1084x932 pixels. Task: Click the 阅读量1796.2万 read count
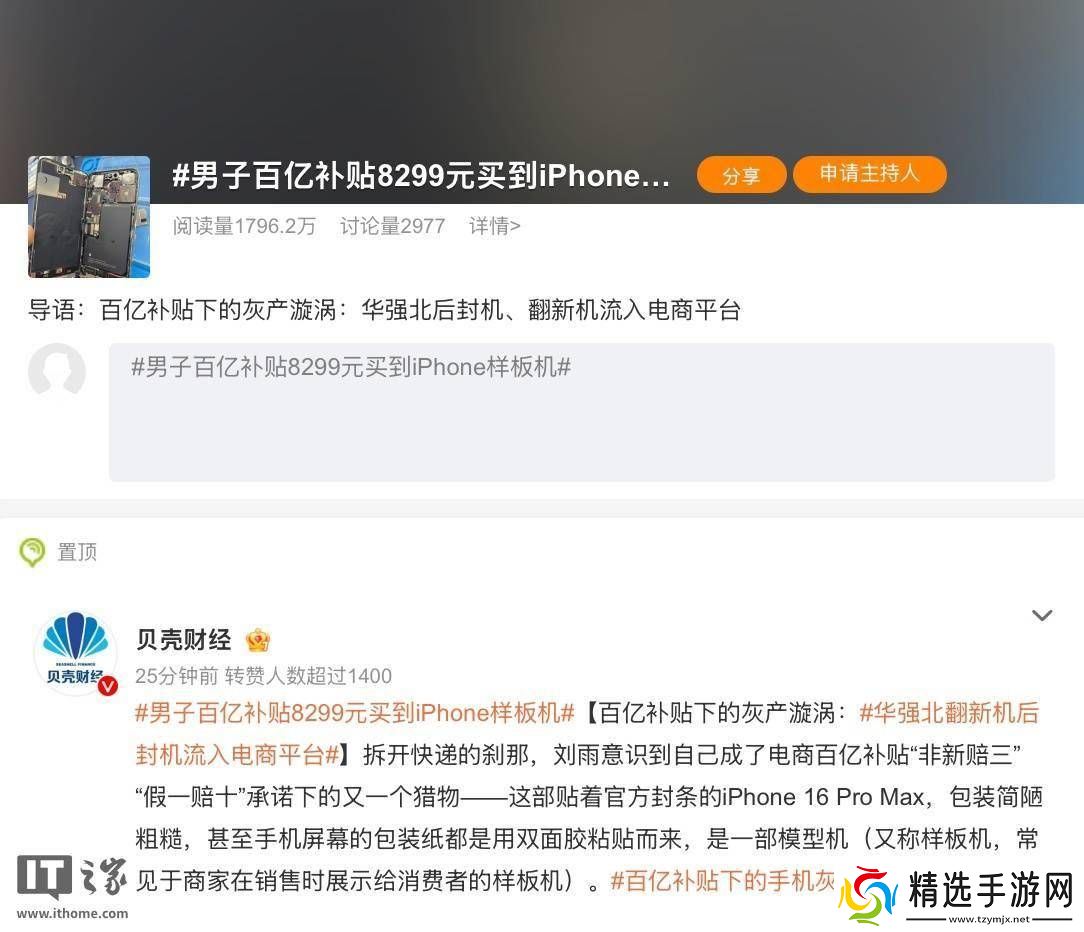(x=244, y=225)
